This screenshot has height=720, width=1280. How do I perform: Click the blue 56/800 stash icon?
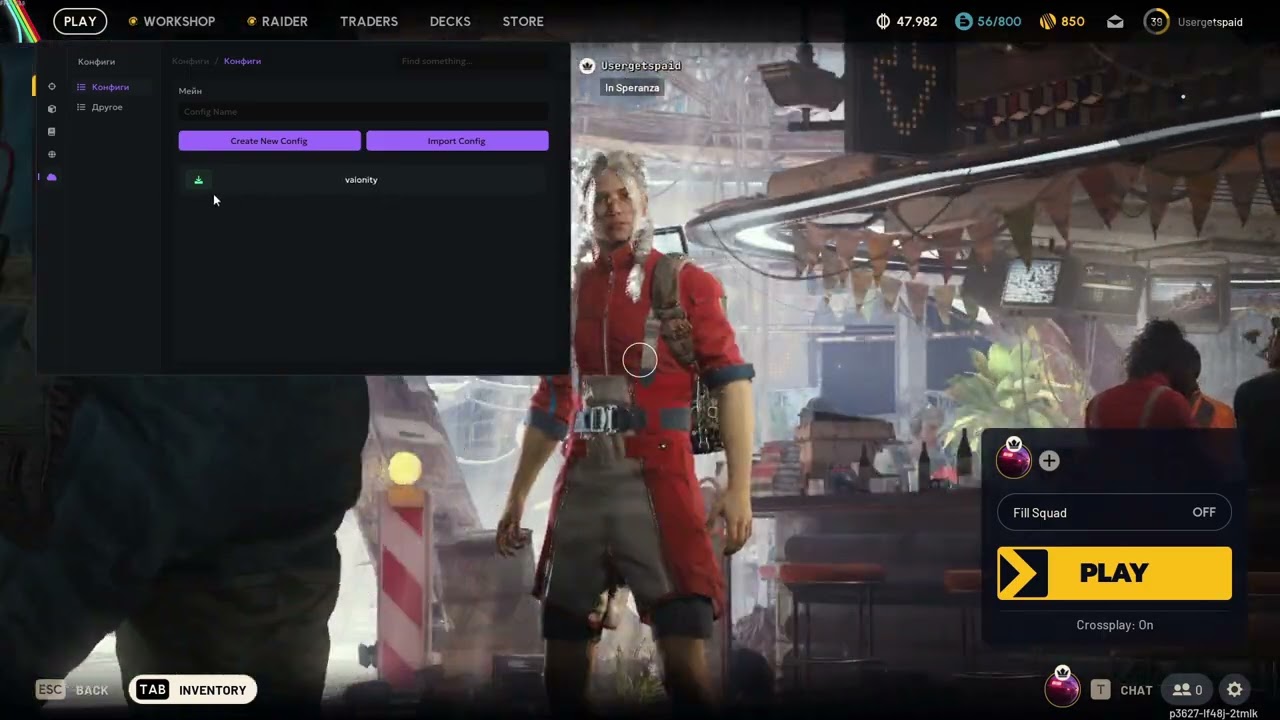tap(963, 21)
